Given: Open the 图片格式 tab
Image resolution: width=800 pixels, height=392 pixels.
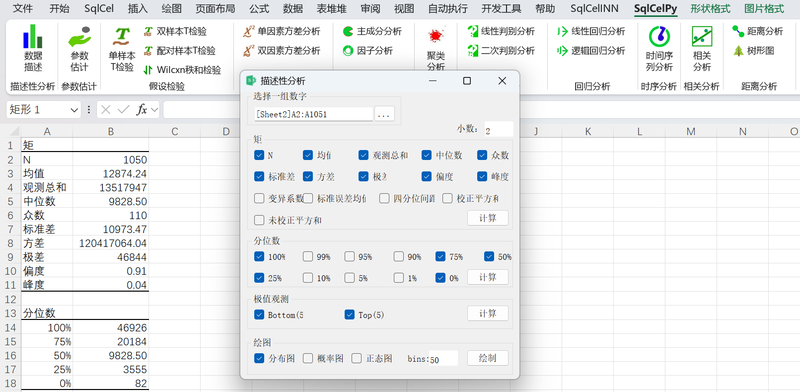Looking at the screenshot, I should pyautogui.click(x=764, y=9).
